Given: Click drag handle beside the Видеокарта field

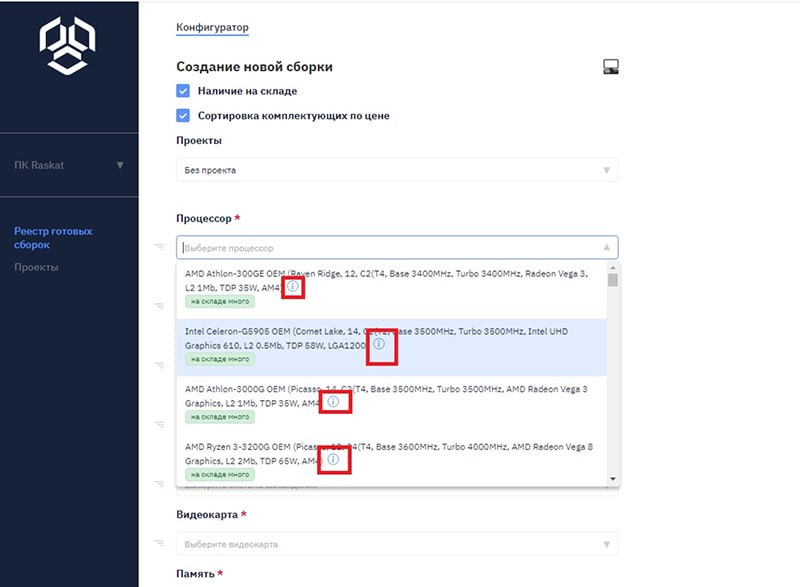Looking at the screenshot, I should 158,543.
